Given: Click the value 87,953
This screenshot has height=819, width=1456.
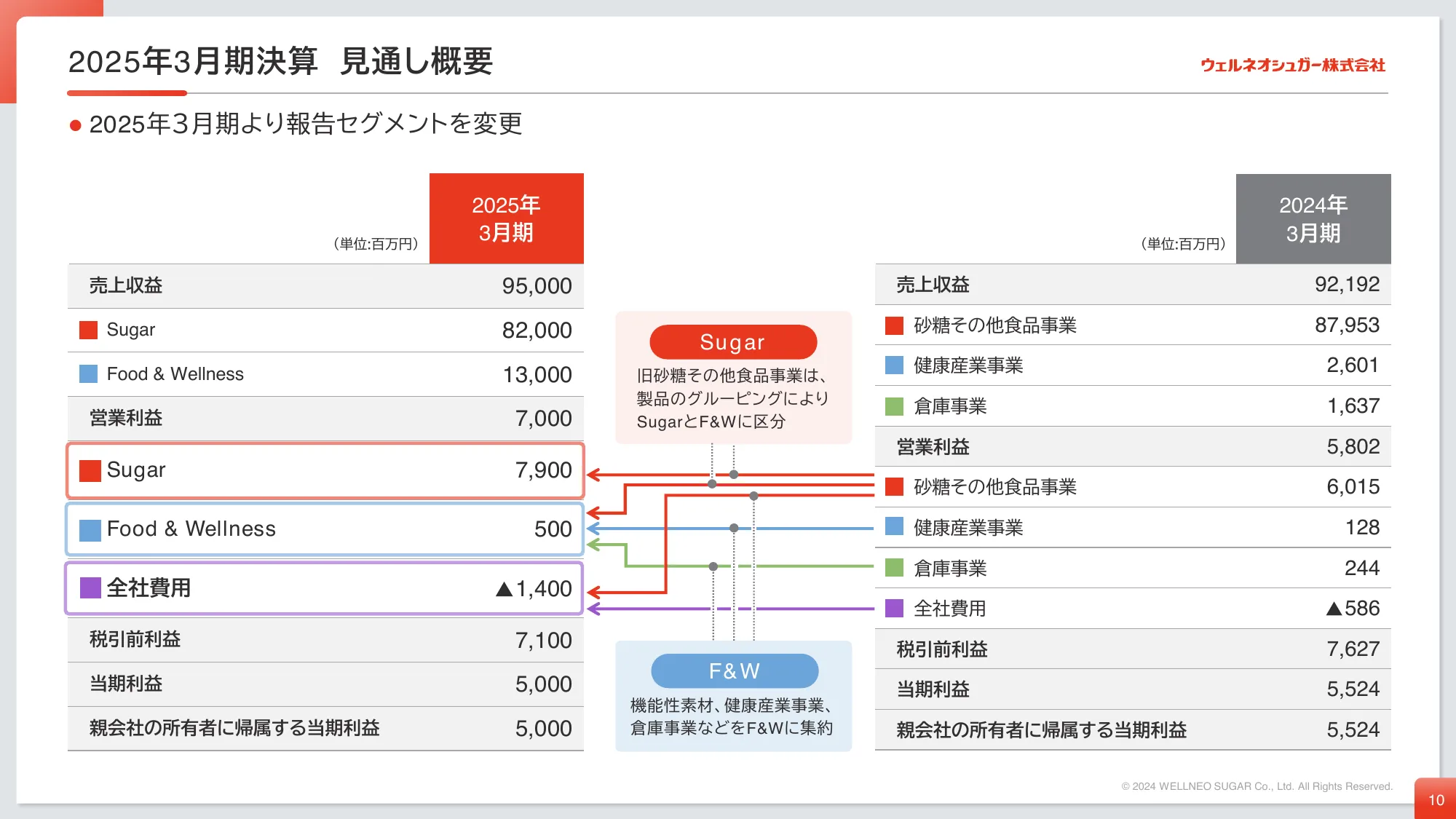Looking at the screenshot, I should pyautogui.click(x=1347, y=325).
